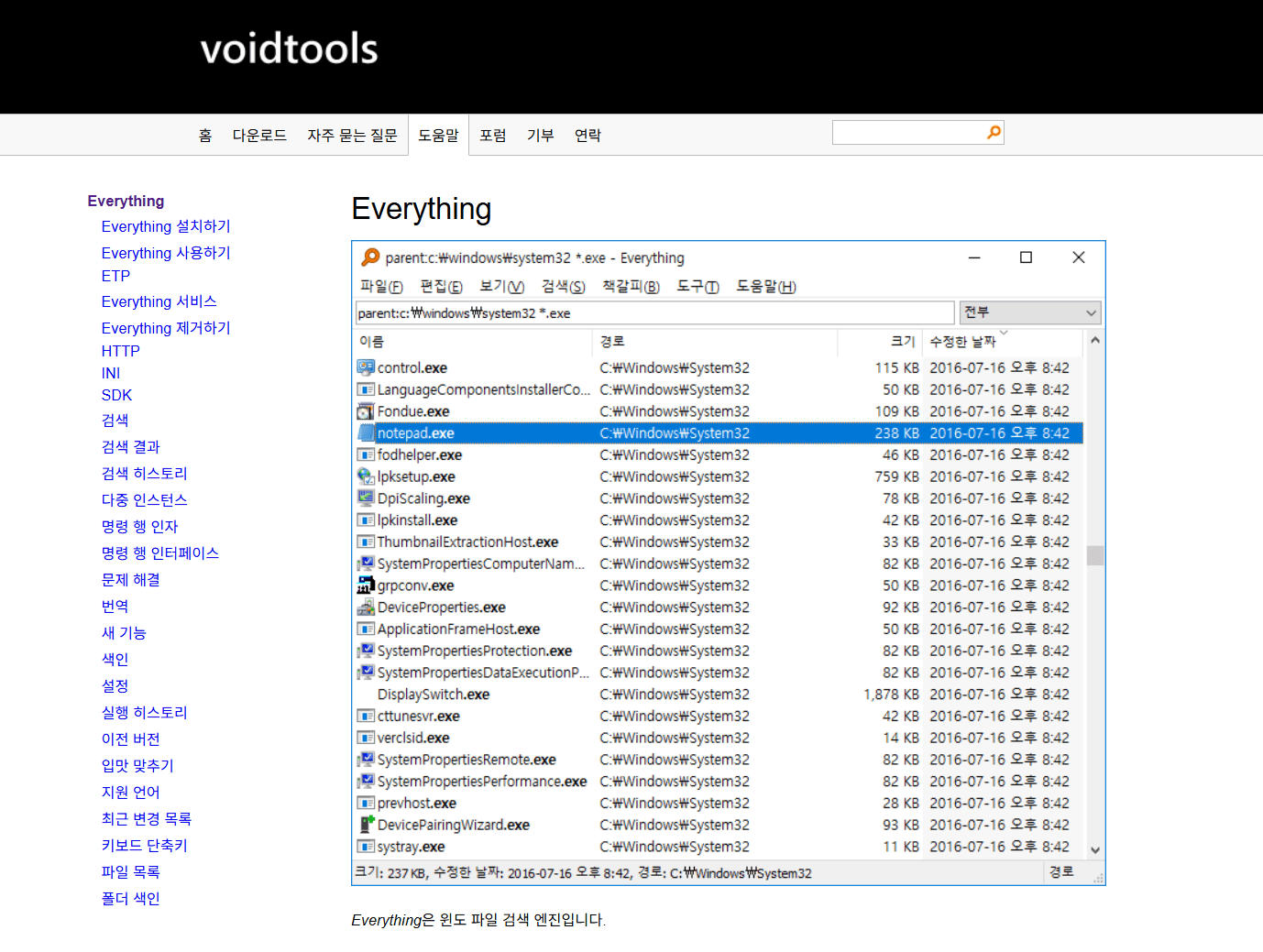Open the SDK sidebar link
This screenshot has height=952, width=1263.
pyautogui.click(x=116, y=395)
